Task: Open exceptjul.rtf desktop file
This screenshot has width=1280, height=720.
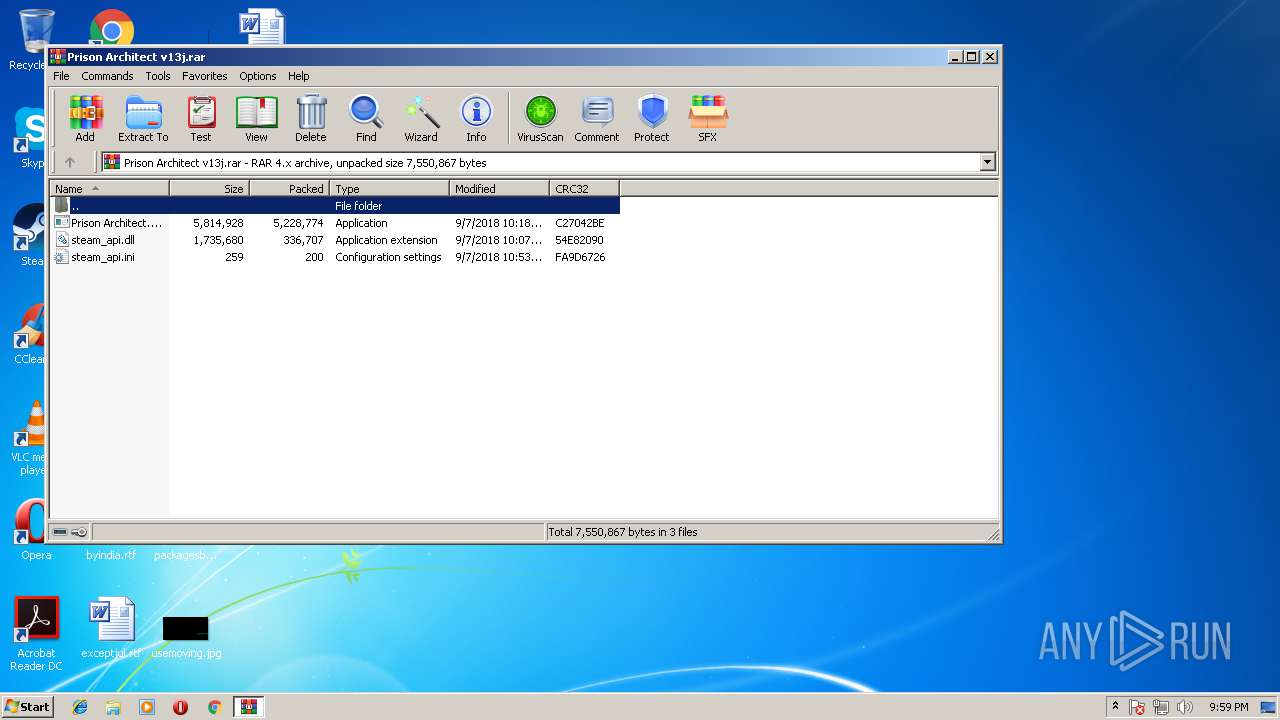Action: pos(111,629)
